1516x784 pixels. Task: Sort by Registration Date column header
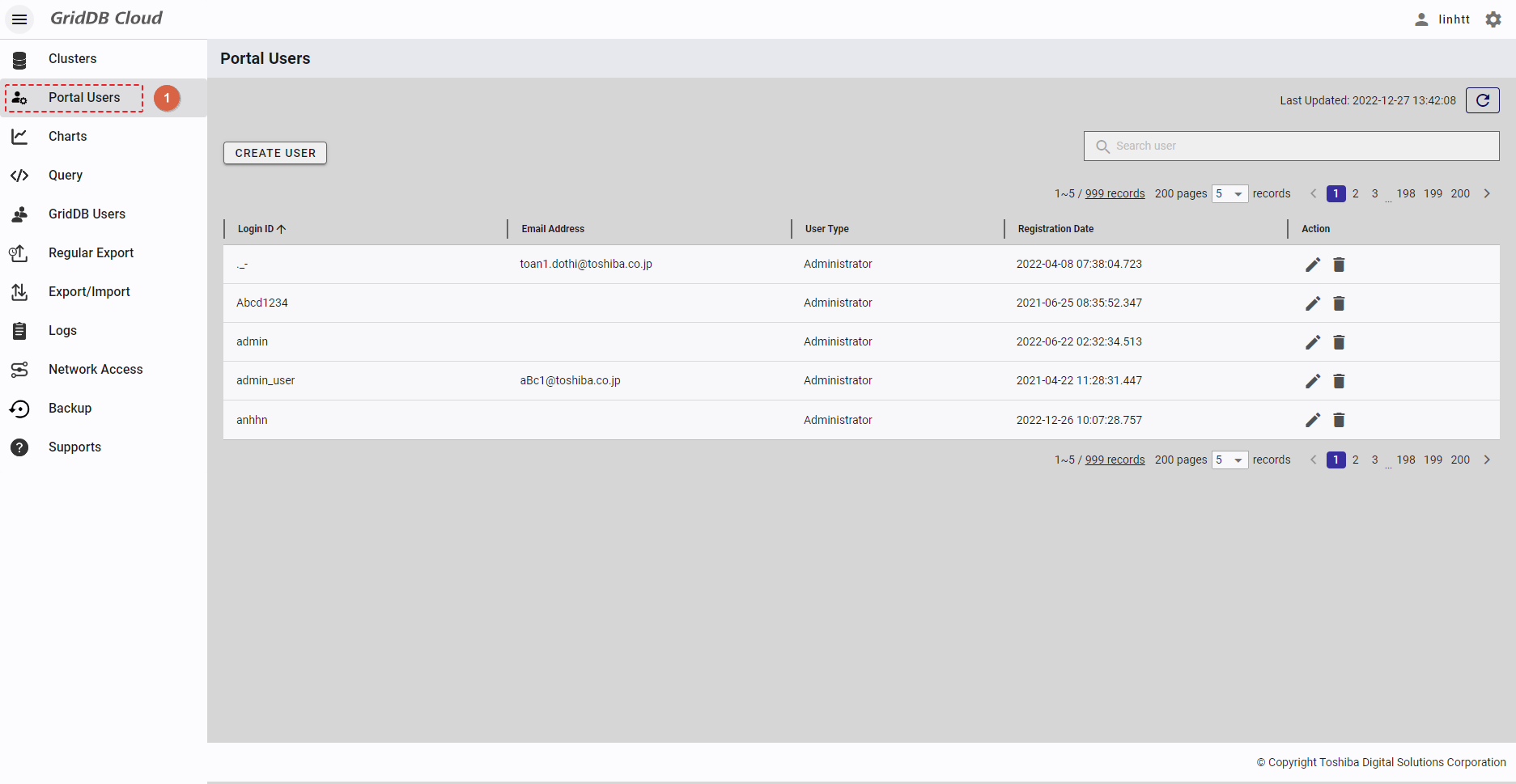click(x=1055, y=229)
